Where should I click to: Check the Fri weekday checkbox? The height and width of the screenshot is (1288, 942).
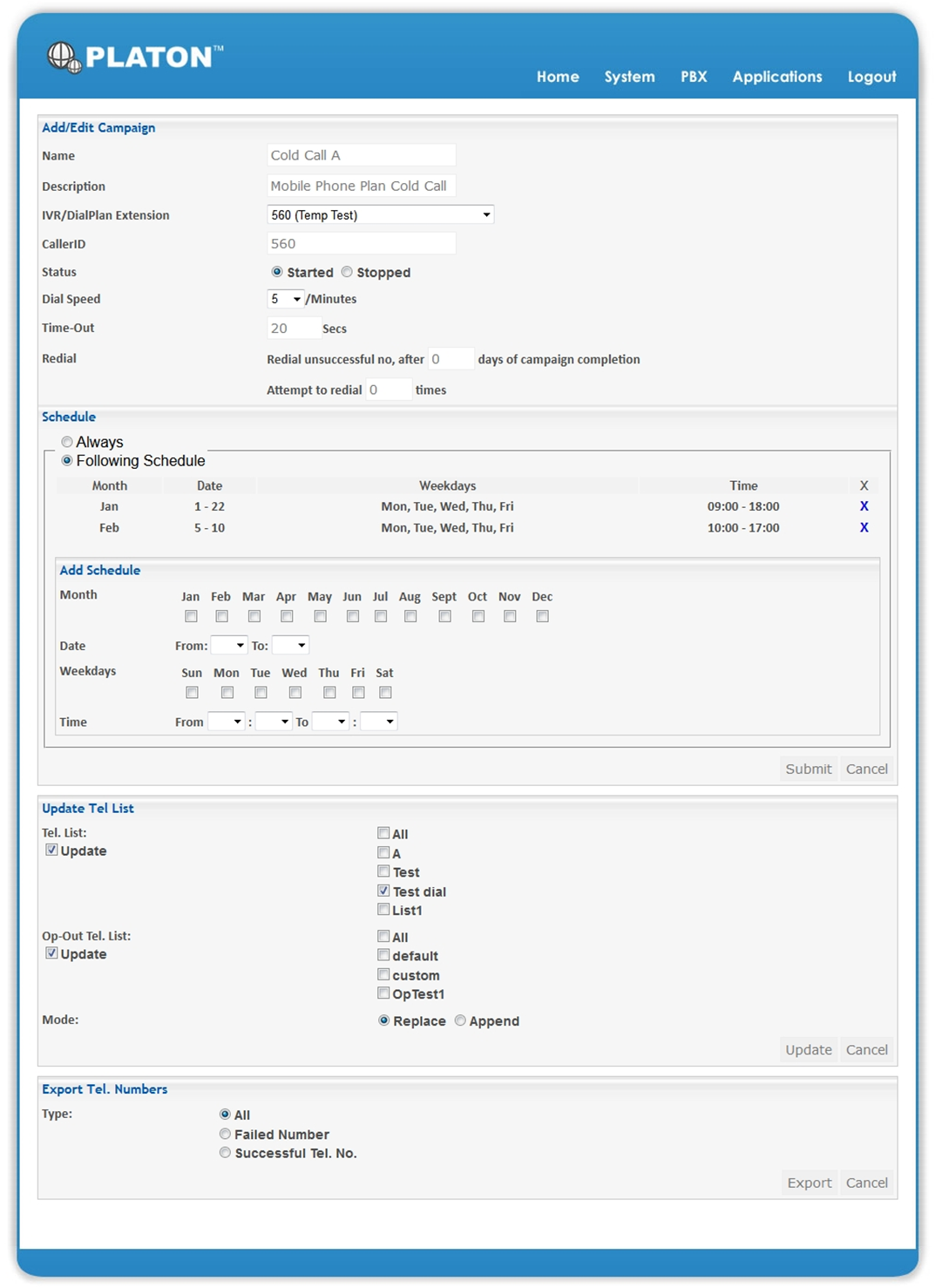pyautogui.click(x=358, y=693)
